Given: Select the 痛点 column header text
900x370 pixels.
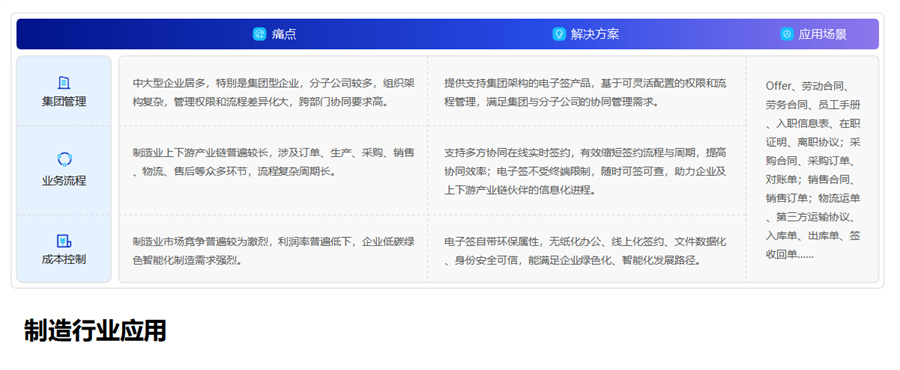Looking at the screenshot, I should pyautogui.click(x=284, y=34).
